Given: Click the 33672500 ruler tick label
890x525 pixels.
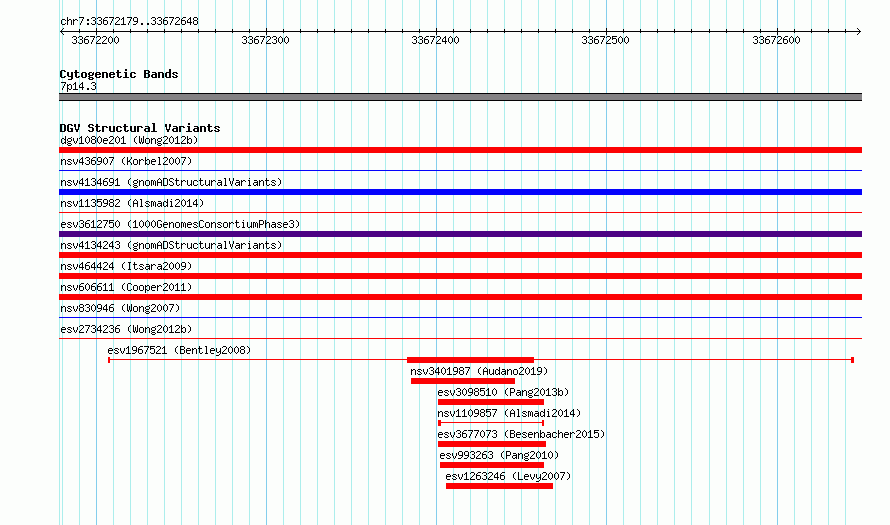Looking at the screenshot, I should (605, 40).
